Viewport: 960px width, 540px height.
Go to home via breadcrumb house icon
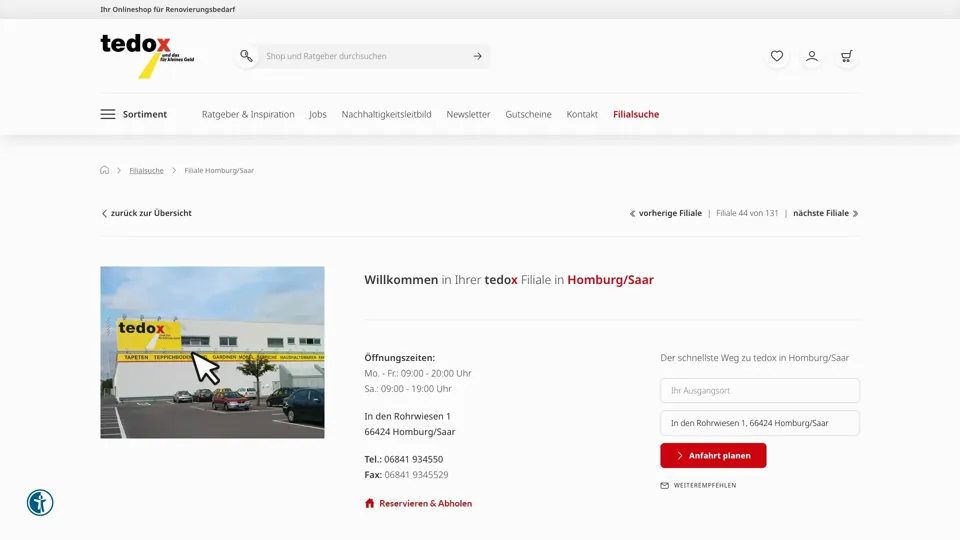(x=105, y=170)
